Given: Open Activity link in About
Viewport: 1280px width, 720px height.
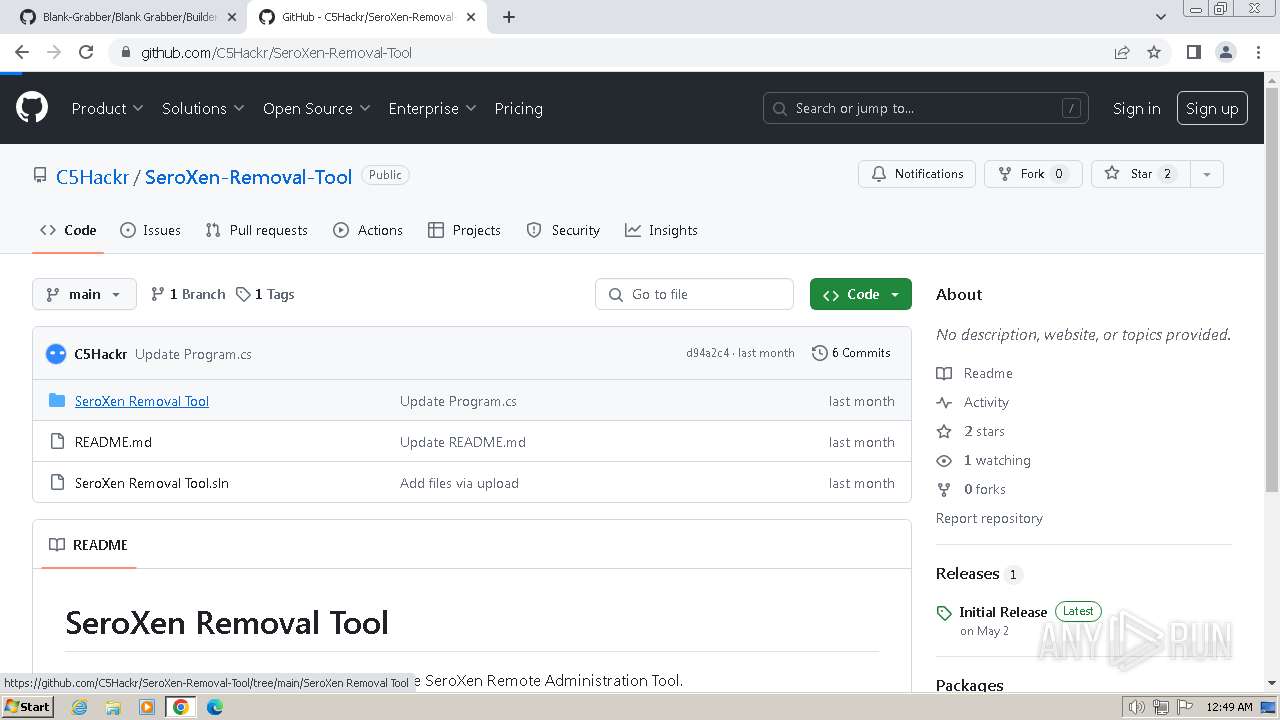Looking at the screenshot, I should 973,402.
